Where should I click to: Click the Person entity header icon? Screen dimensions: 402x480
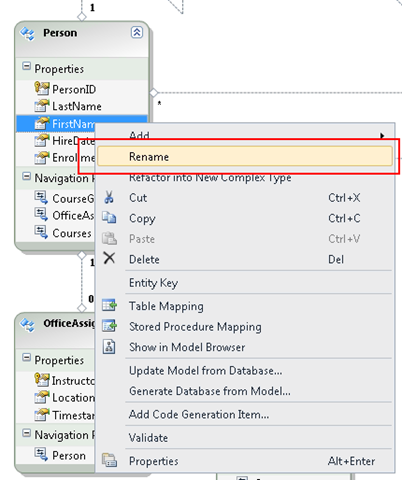coord(27,33)
